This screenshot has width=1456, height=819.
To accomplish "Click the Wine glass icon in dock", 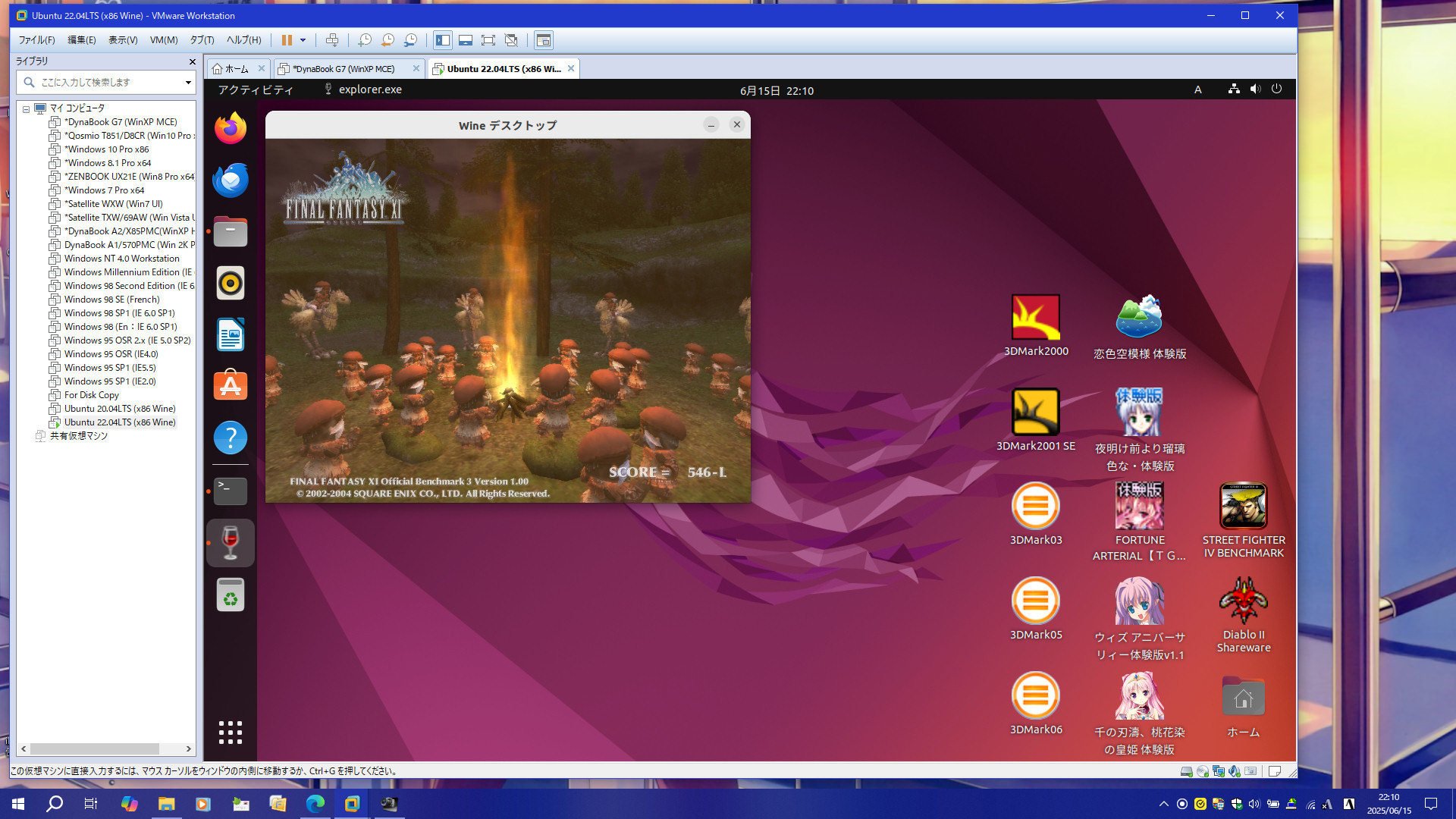I will pos(231,543).
